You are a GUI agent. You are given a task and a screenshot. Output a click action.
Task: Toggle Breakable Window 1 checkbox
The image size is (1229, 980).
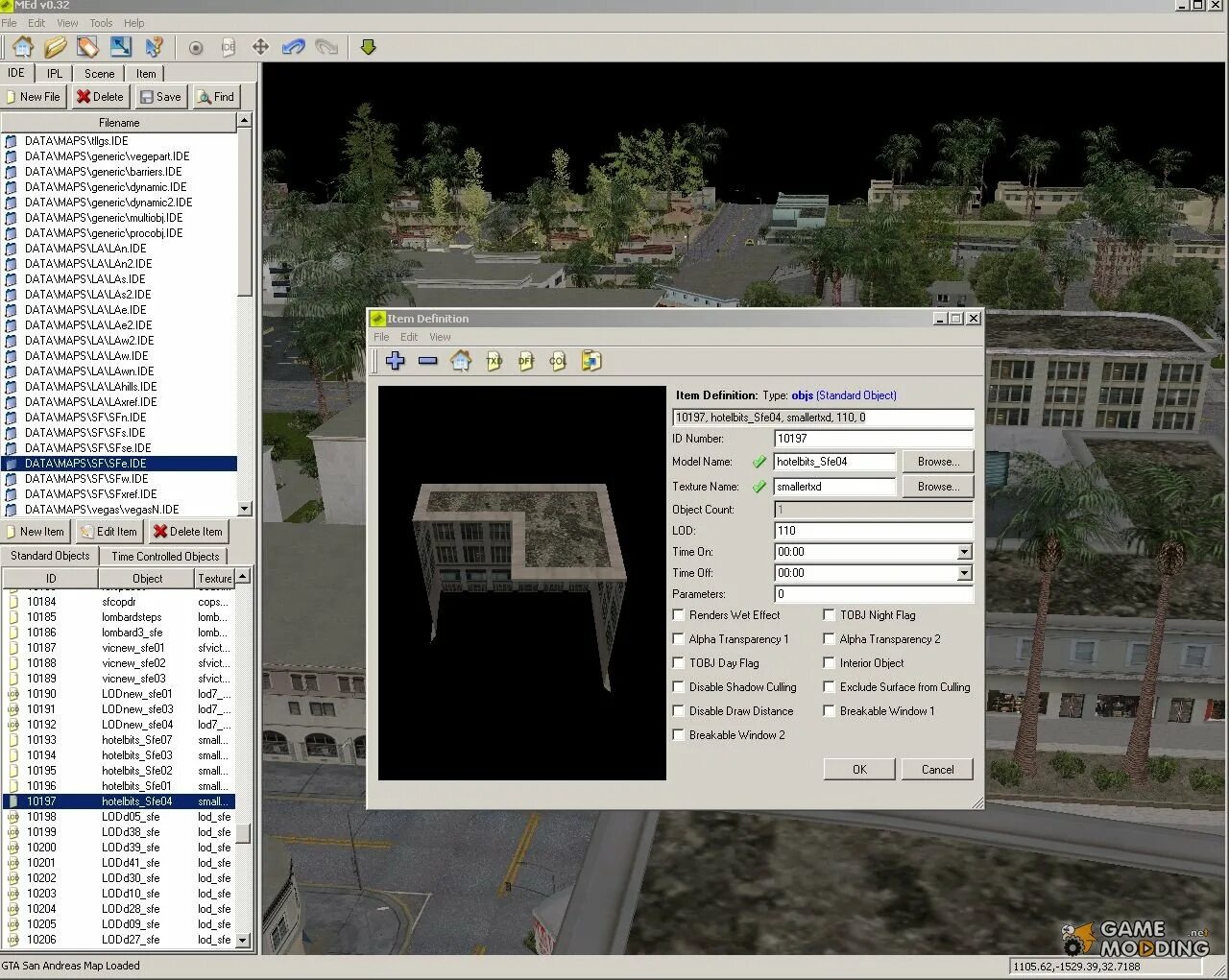[830, 711]
